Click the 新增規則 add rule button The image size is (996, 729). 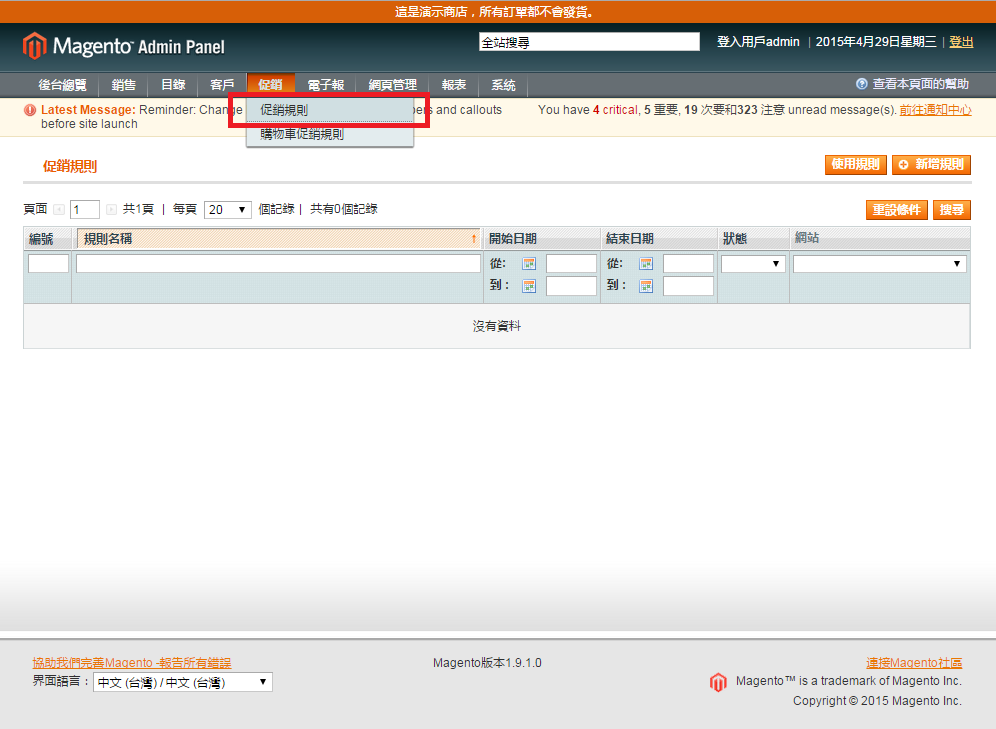(x=931, y=165)
